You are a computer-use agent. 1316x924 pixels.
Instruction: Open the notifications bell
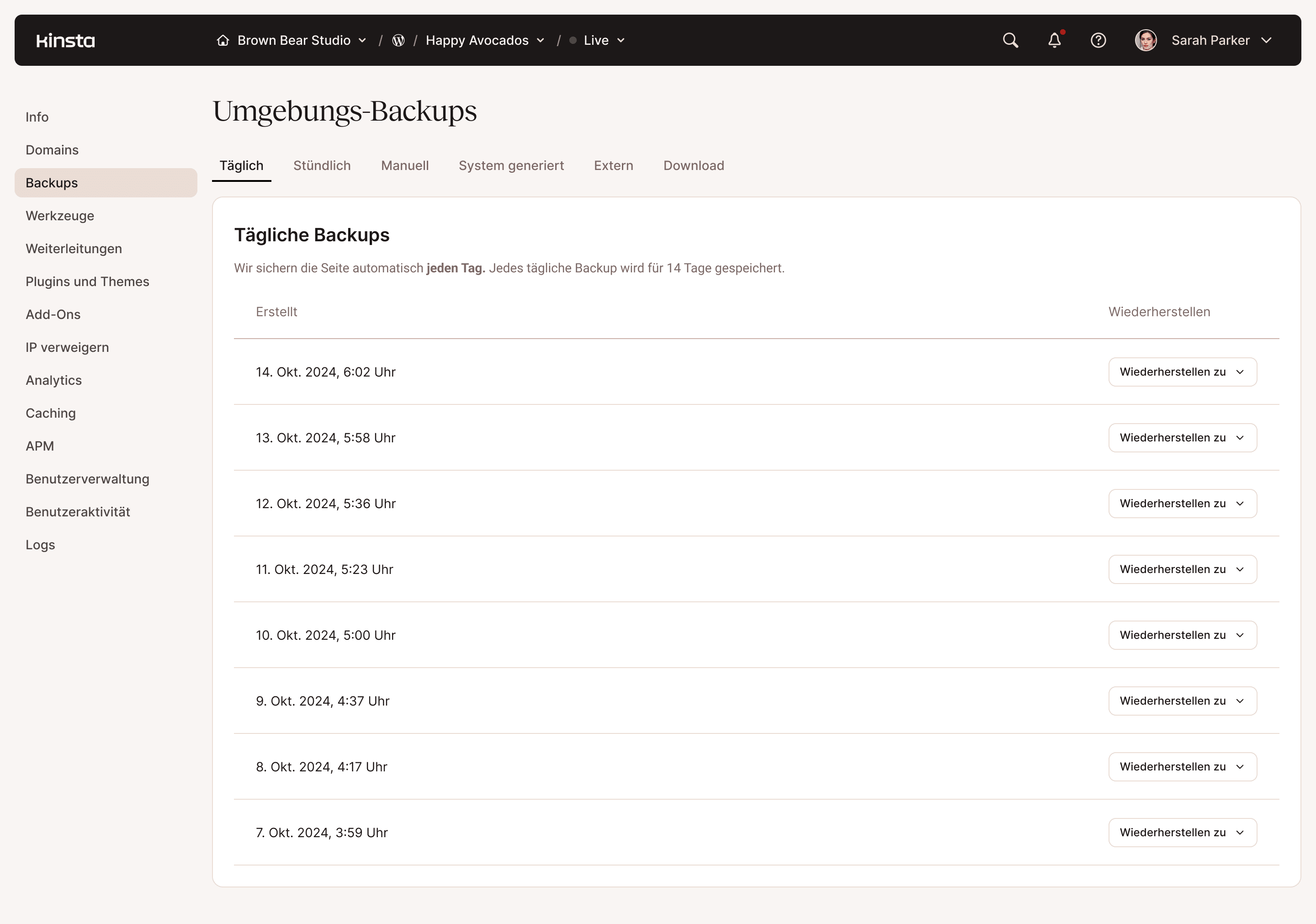click(1054, 40)
